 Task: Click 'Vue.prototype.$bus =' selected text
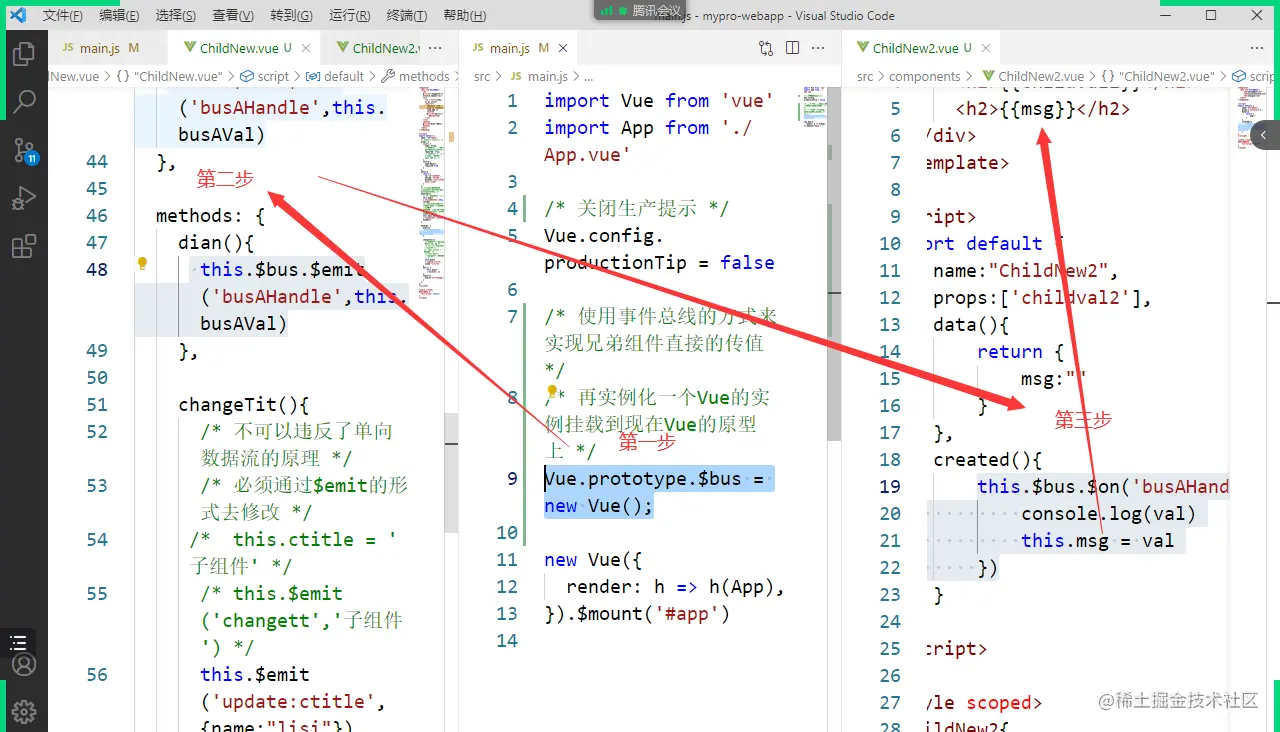(x=654, y=478)
